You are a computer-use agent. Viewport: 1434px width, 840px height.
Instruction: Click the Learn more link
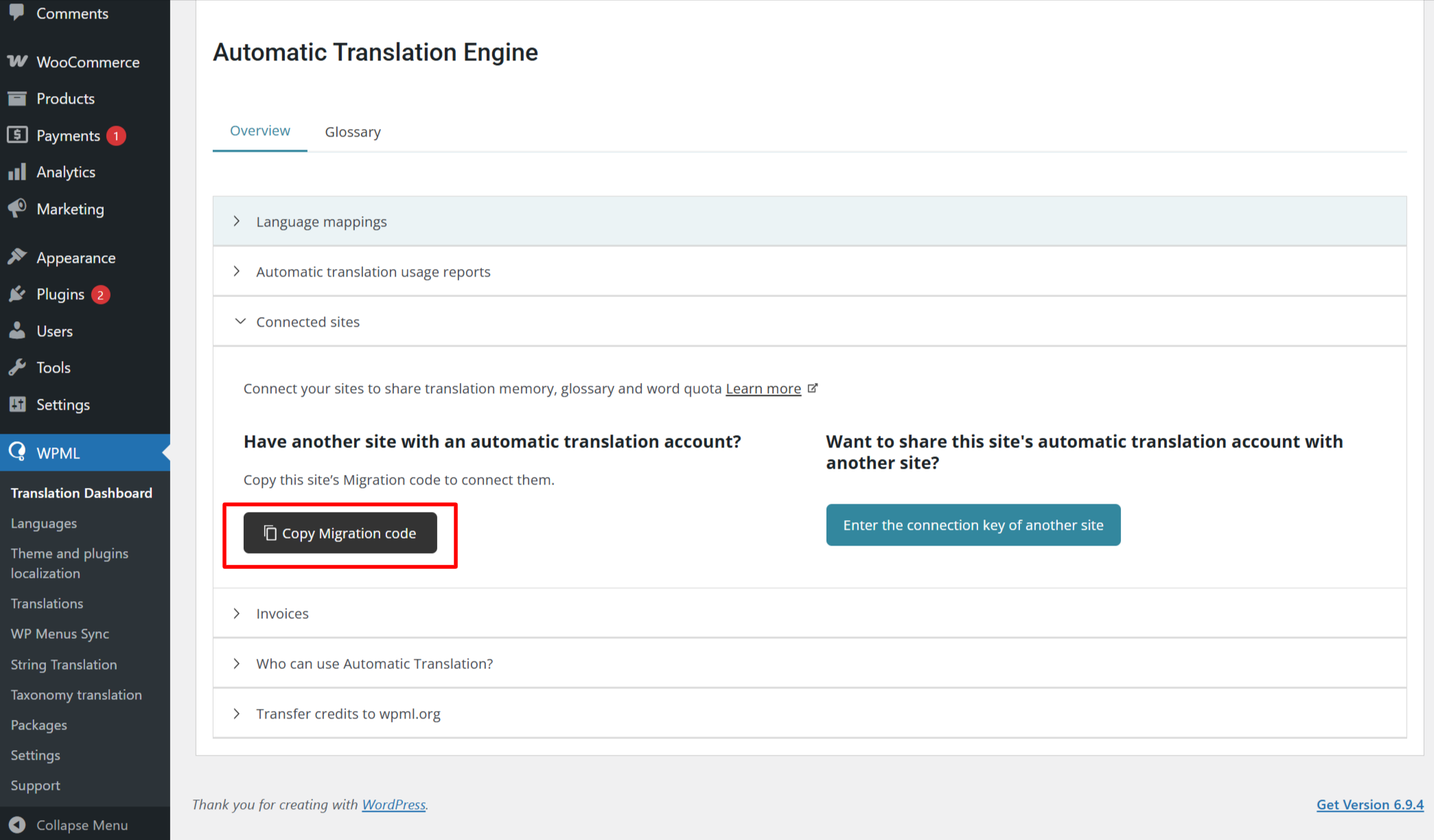coord(763,388)
